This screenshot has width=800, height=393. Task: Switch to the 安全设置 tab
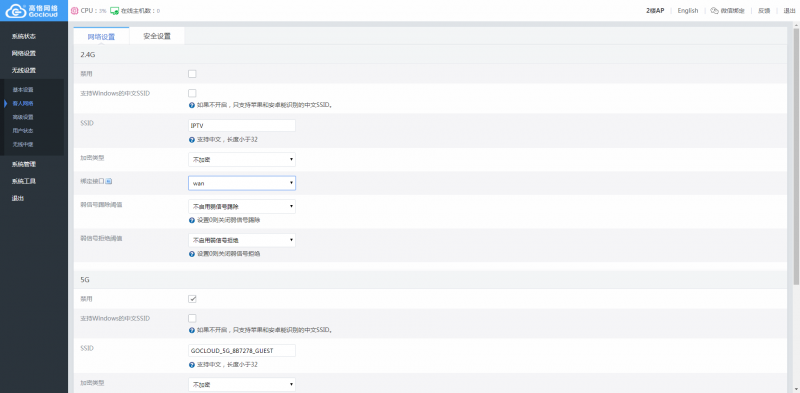(x=157, y=36)
